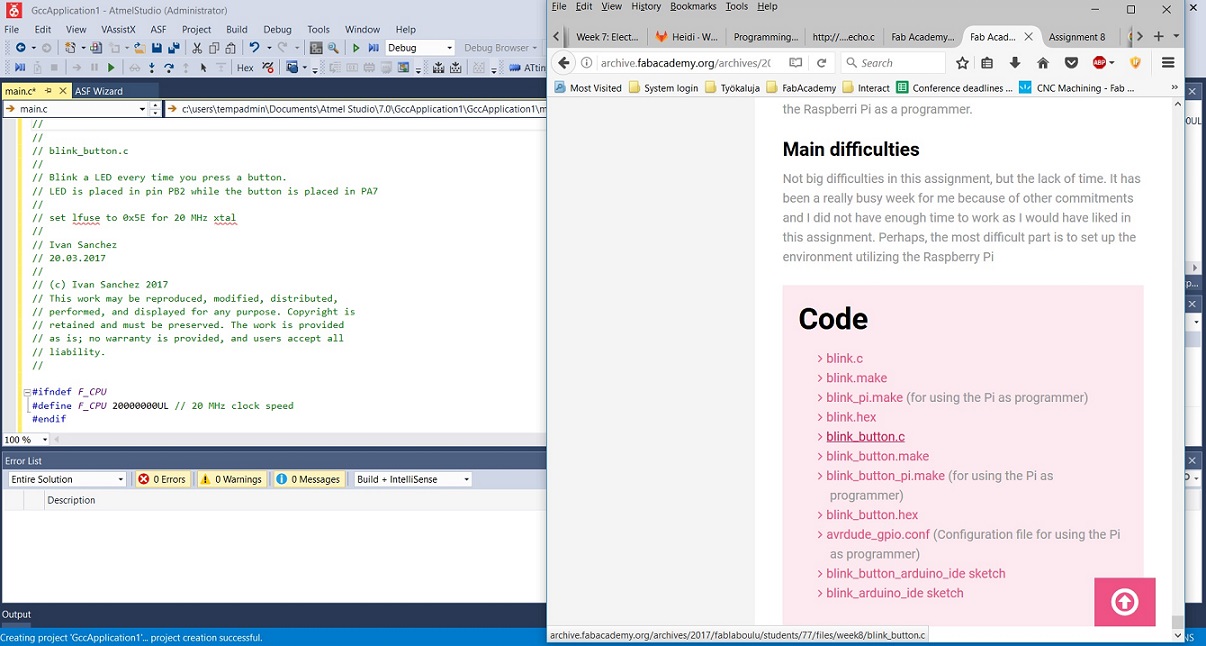Click the Step Over debug icon
1206x646 pixels.
[168, 68]
